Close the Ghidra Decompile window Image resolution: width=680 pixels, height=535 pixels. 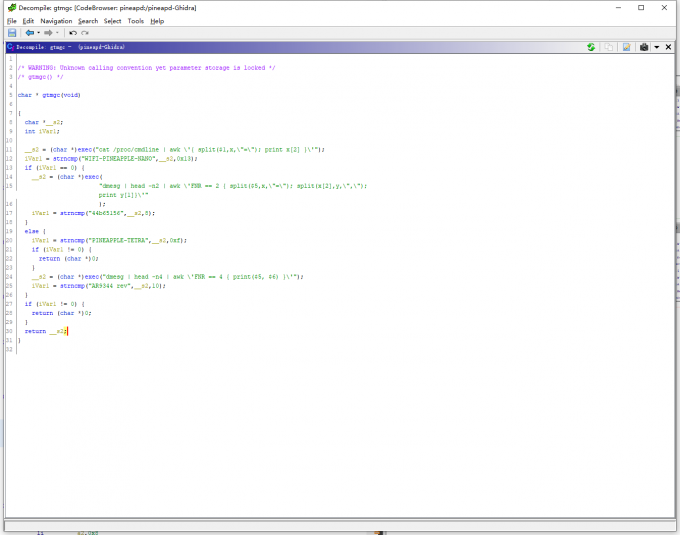coord(664,8)
